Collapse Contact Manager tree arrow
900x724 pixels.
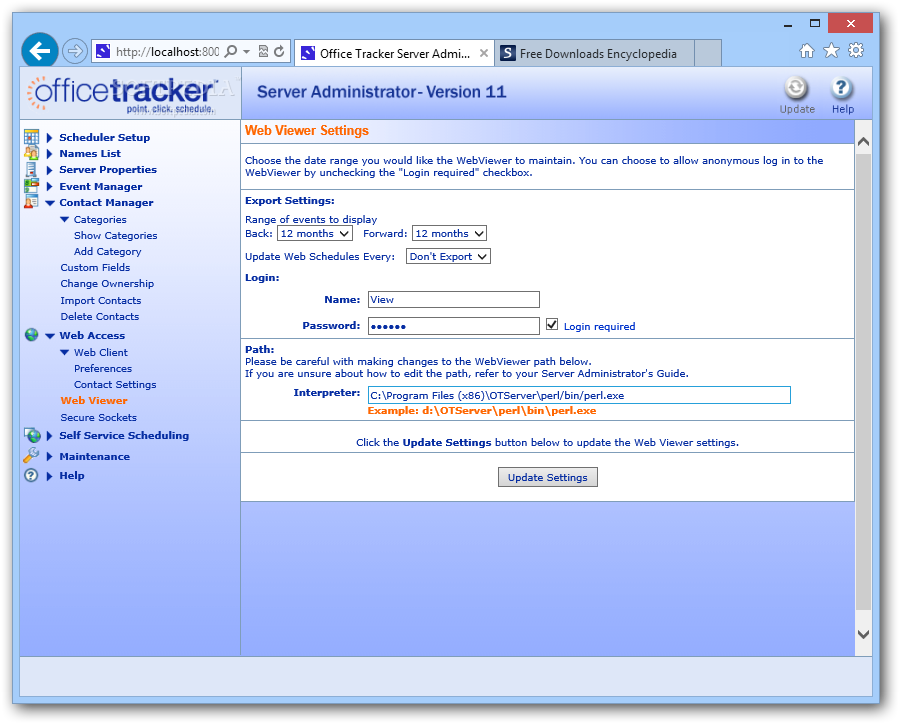coord(50,203)
